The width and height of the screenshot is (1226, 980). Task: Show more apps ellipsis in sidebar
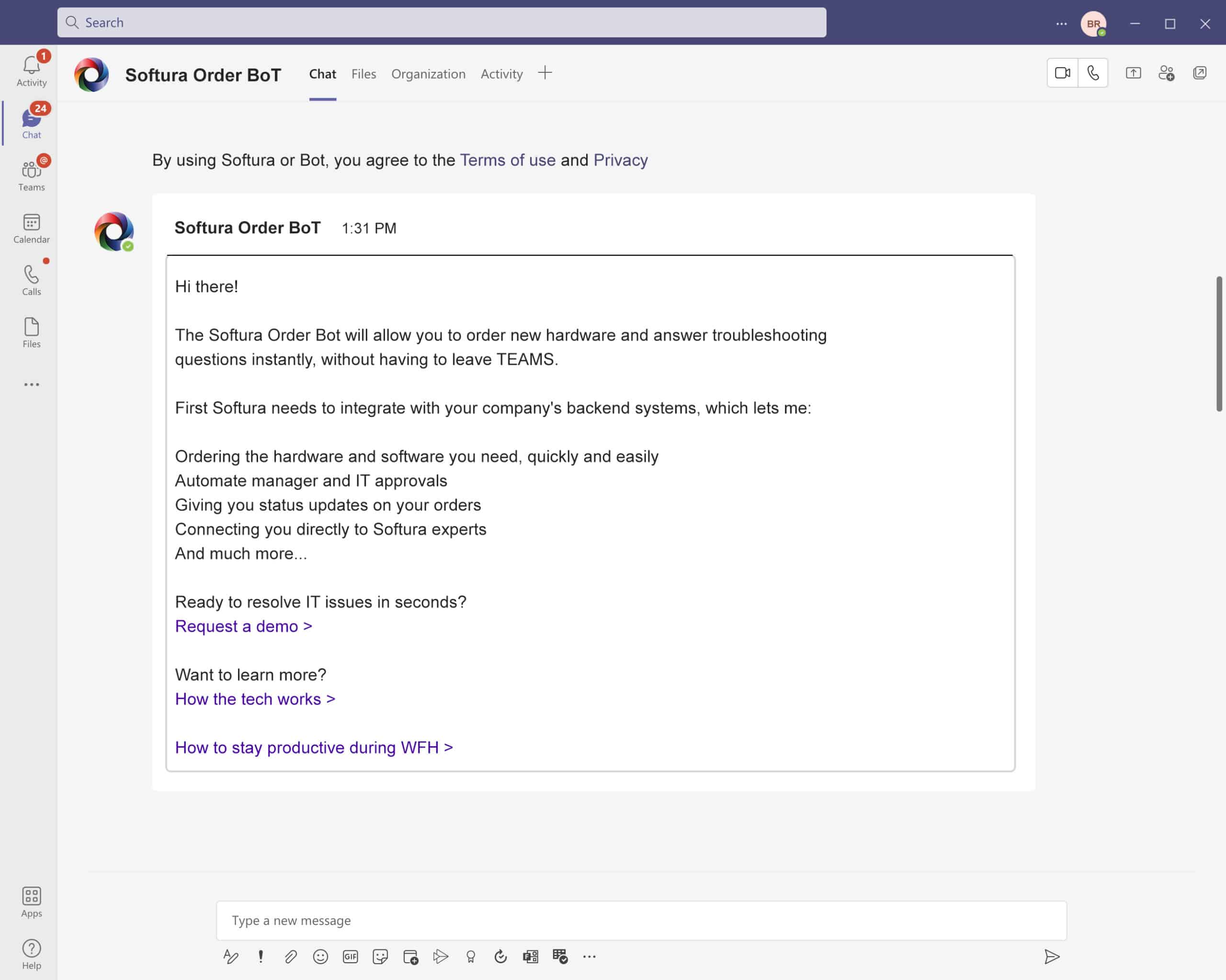31,385
